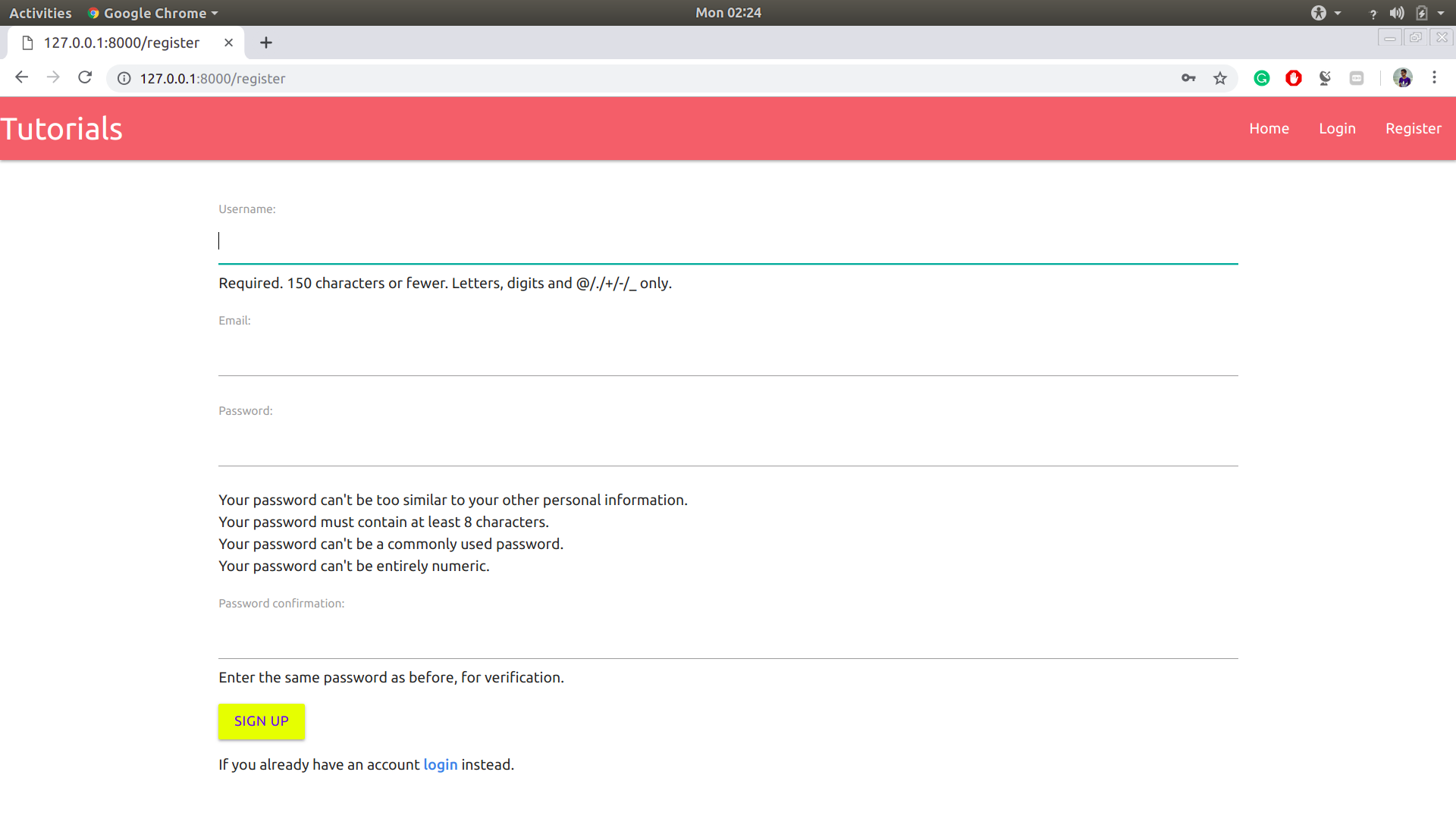1456x819 pixels.
Task: Click the Password confirmation field
Action: pyautogui.click(x=728, y=639)
